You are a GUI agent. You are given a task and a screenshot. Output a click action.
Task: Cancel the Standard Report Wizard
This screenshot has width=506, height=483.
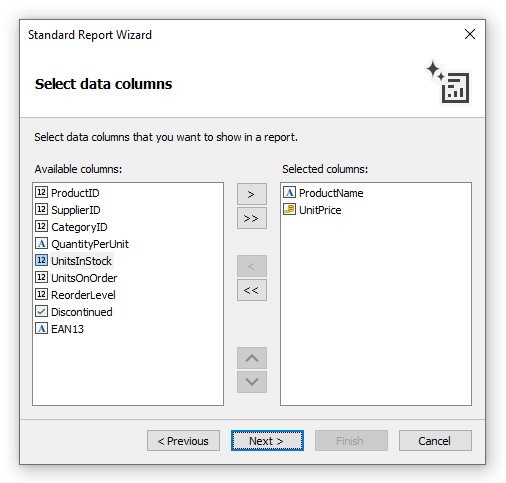click(x=435, y=441)
